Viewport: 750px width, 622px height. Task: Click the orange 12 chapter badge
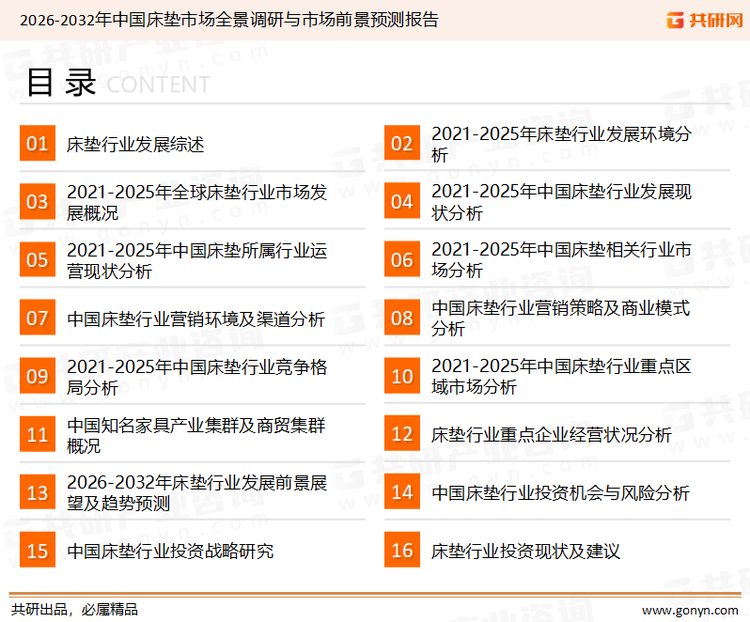coord(402,434)
